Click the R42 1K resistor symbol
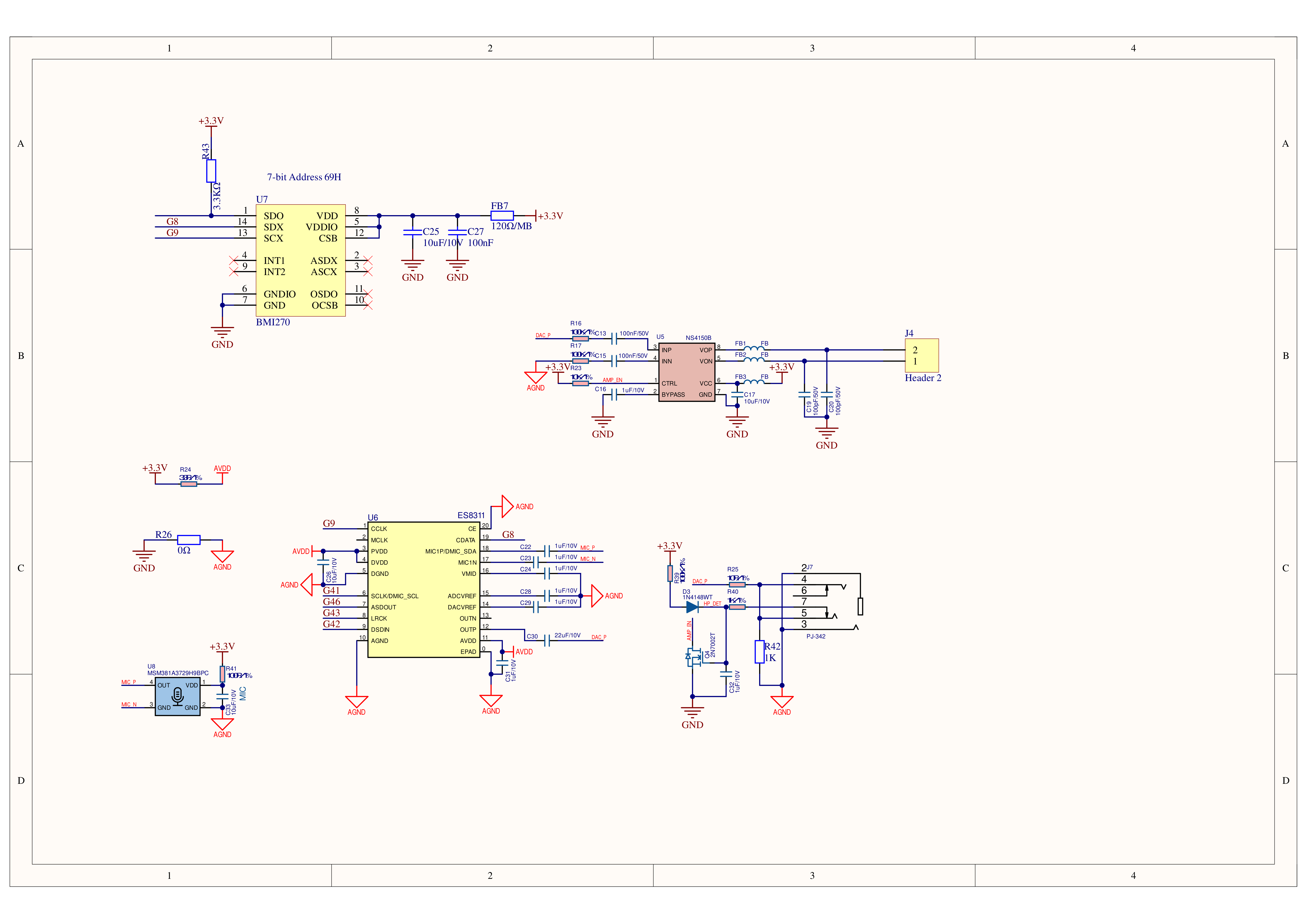This screenshot has width=1308, height=924. (759, 652)
